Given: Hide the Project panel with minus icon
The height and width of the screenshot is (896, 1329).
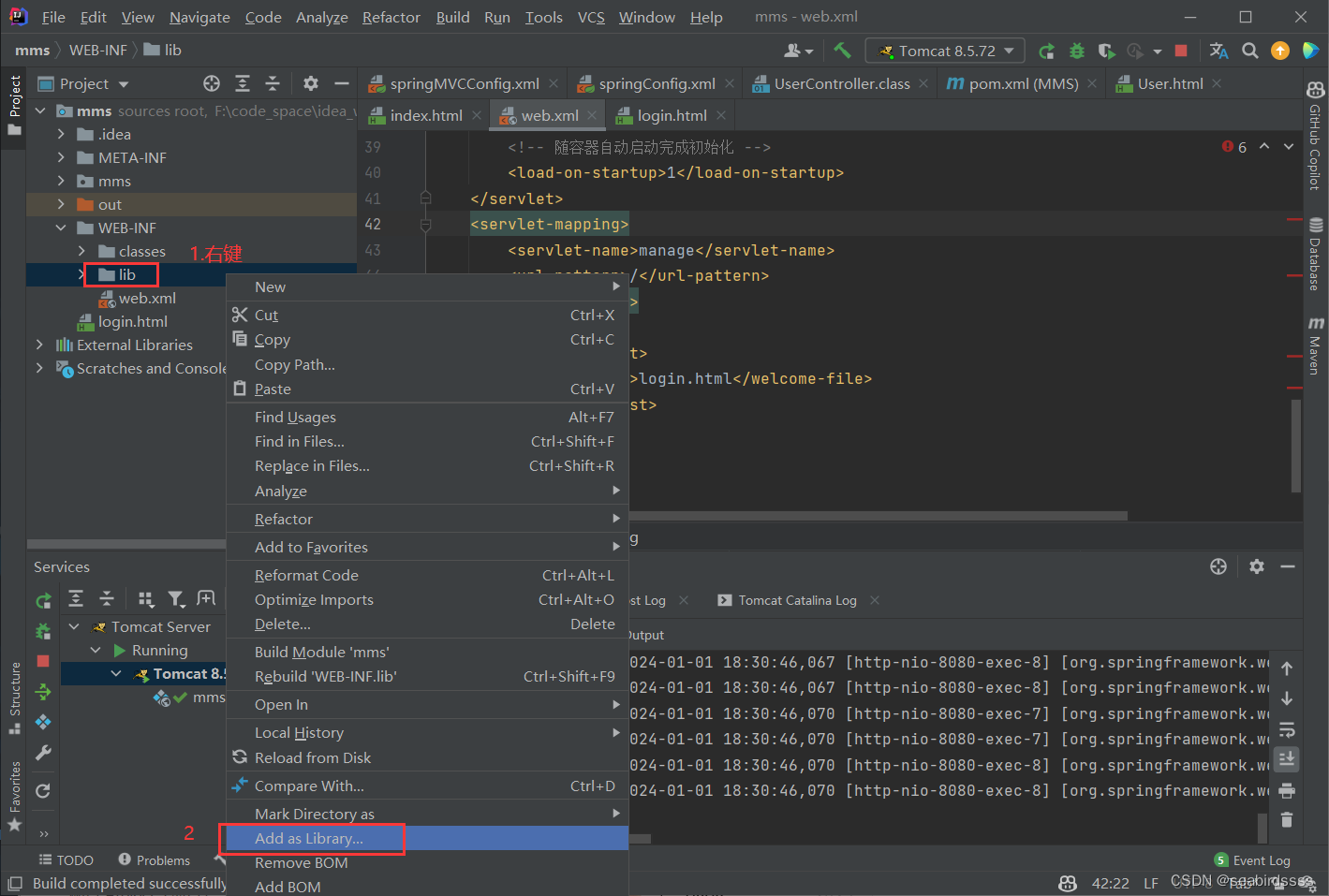Looking at the screenshot, I should (342, 83).
